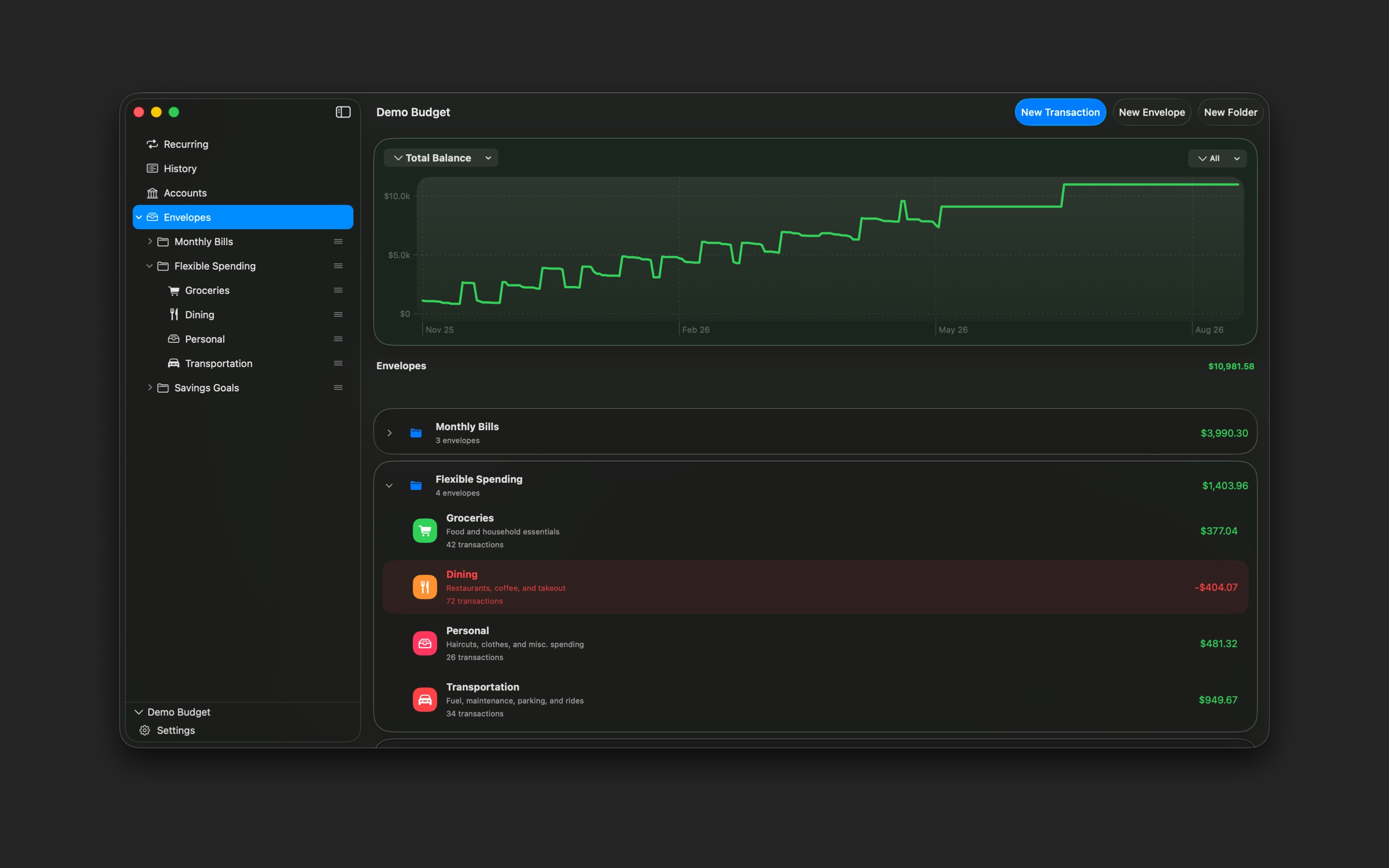Open the Total Balance chart dropdown
1389x868 pixels.
pyautogui.click(x=441, y=158)
